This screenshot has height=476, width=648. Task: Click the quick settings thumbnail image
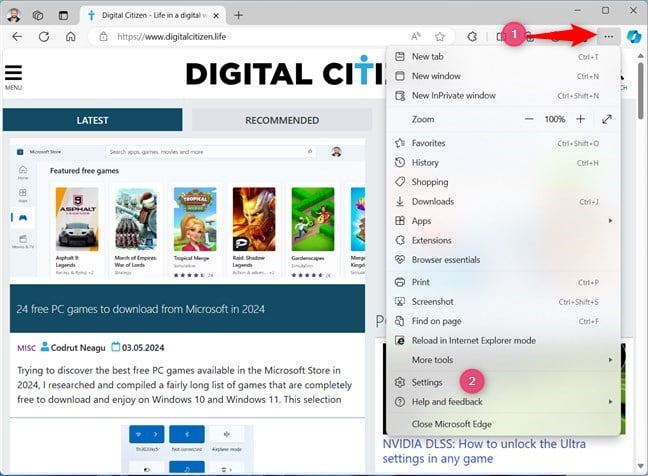pos(187,448)
